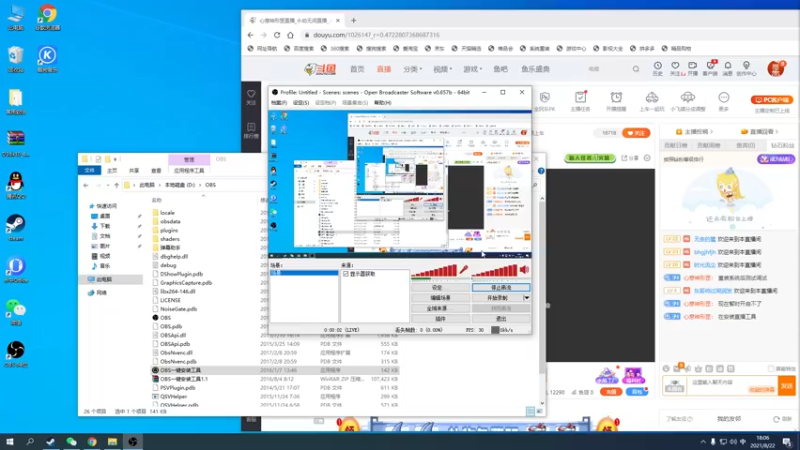Open the WinRAR archive desktop icon
800x450 pixels.
16,143
